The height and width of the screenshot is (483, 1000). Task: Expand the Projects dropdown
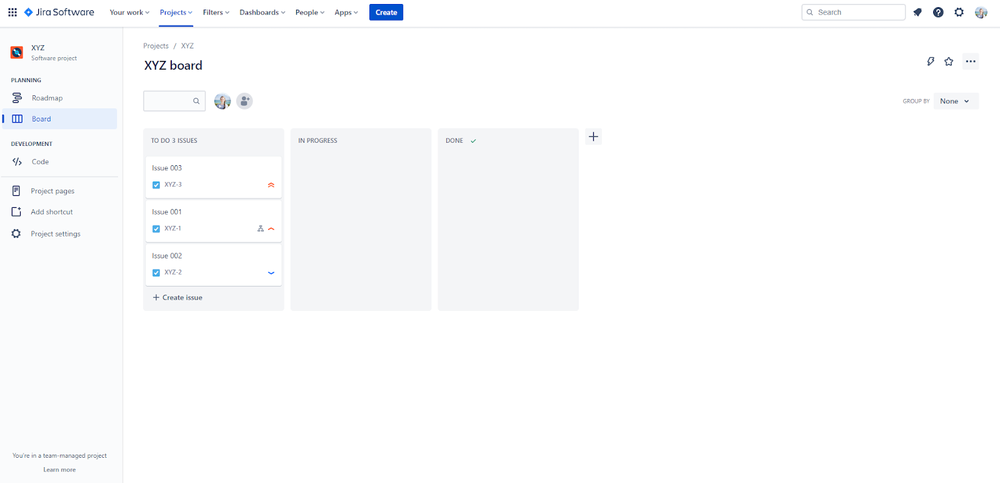point(176,12)
